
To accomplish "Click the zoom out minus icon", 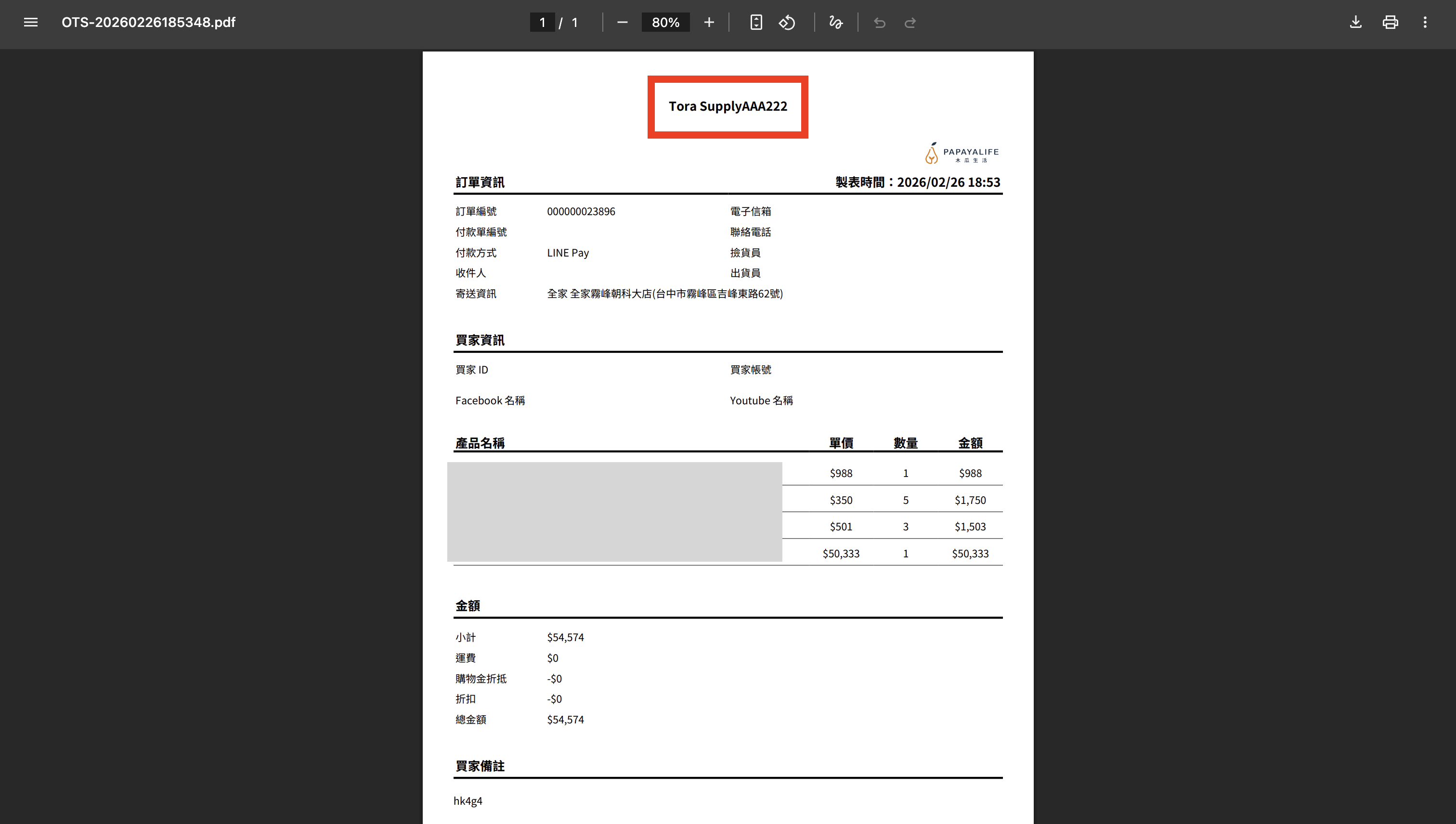I will pyautogui.click(x=622, y=23).
